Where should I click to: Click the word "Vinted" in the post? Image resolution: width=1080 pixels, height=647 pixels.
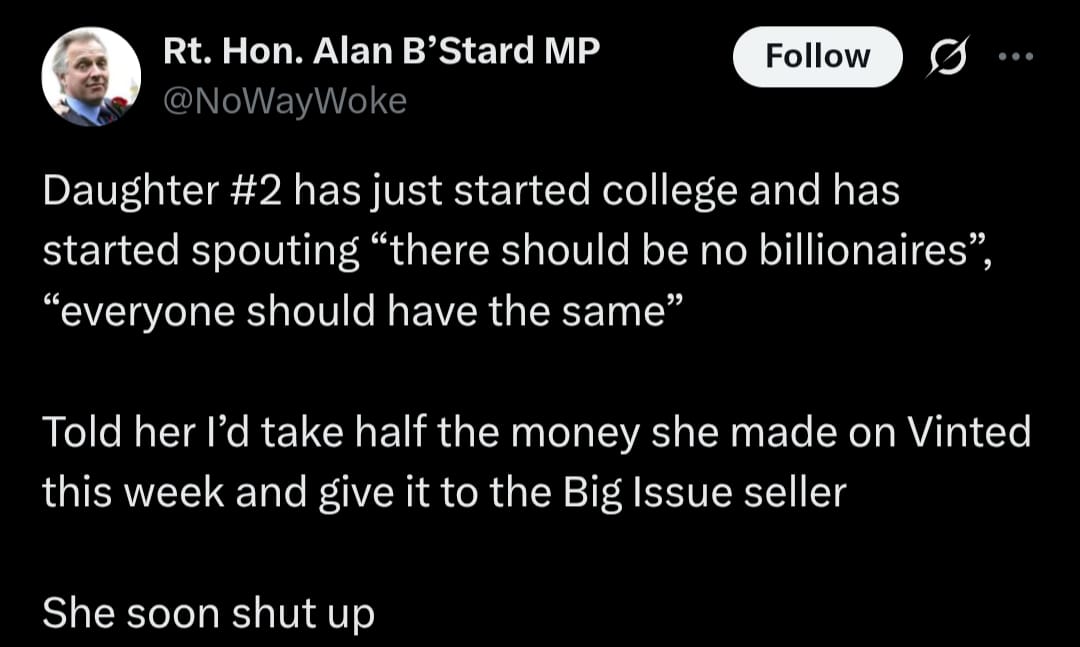pos(969,431)
